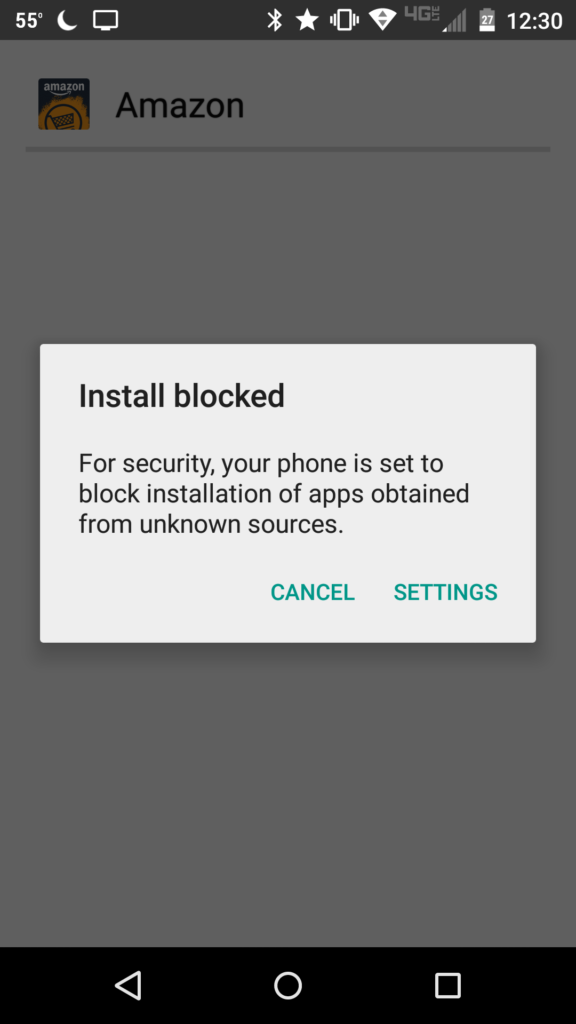Tap the Install blocked dialog title
The height and width of the screenshot is (1024, 576).
tap(182, 396)
